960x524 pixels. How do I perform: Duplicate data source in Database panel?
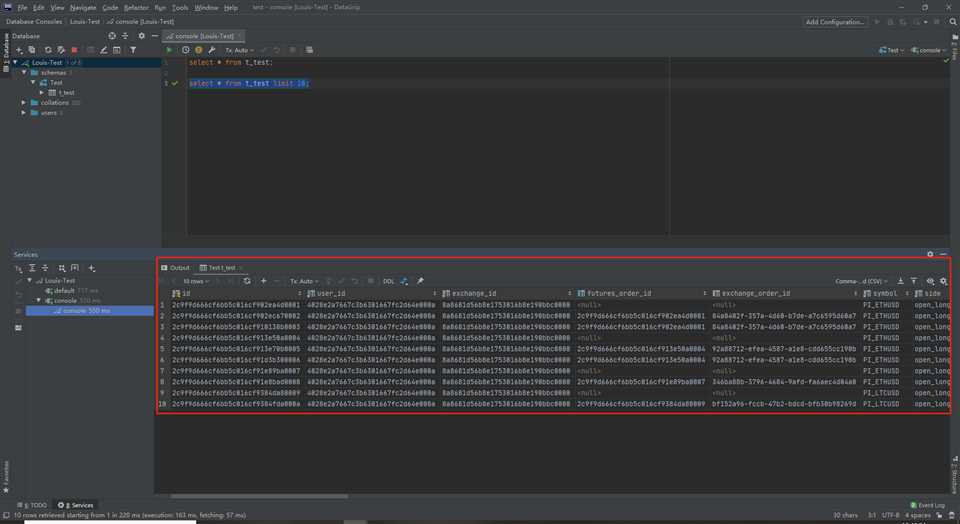[x=32, y=50]
